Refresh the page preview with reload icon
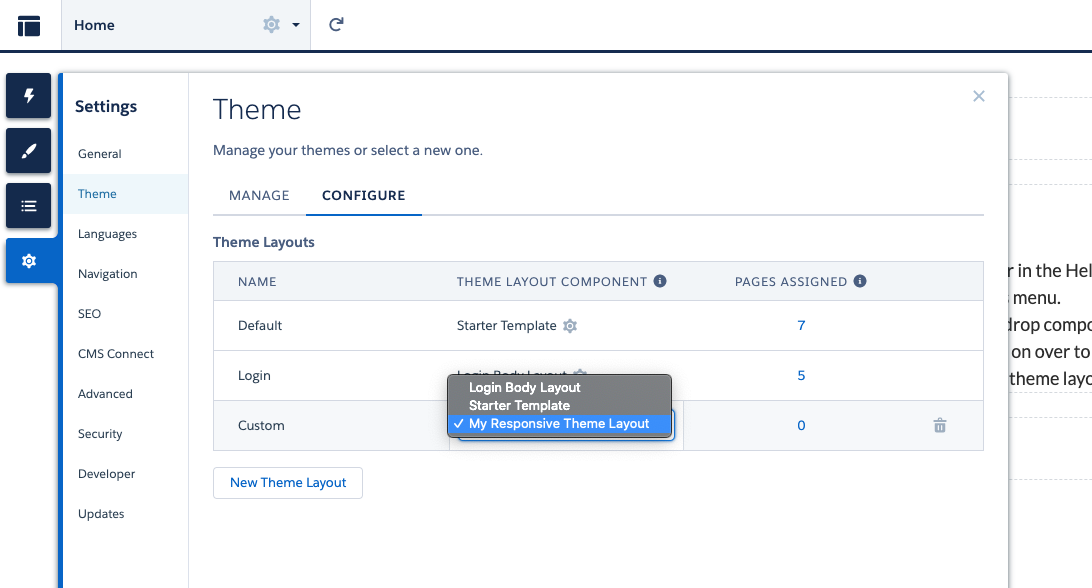The image size is (1092, 588). coord(336,25)
